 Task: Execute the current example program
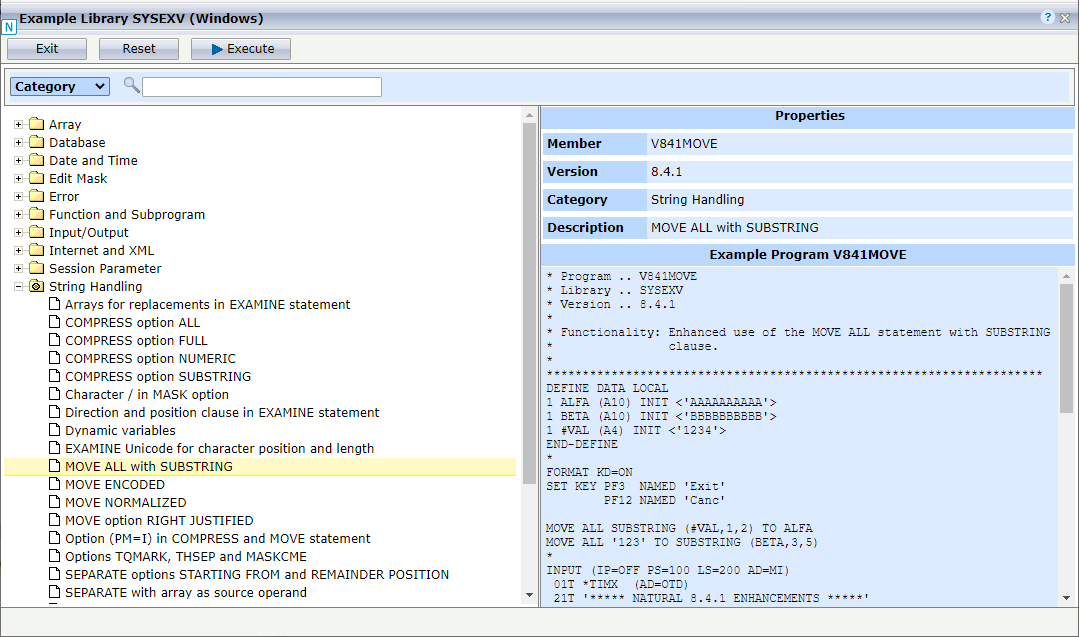point(240,48)
